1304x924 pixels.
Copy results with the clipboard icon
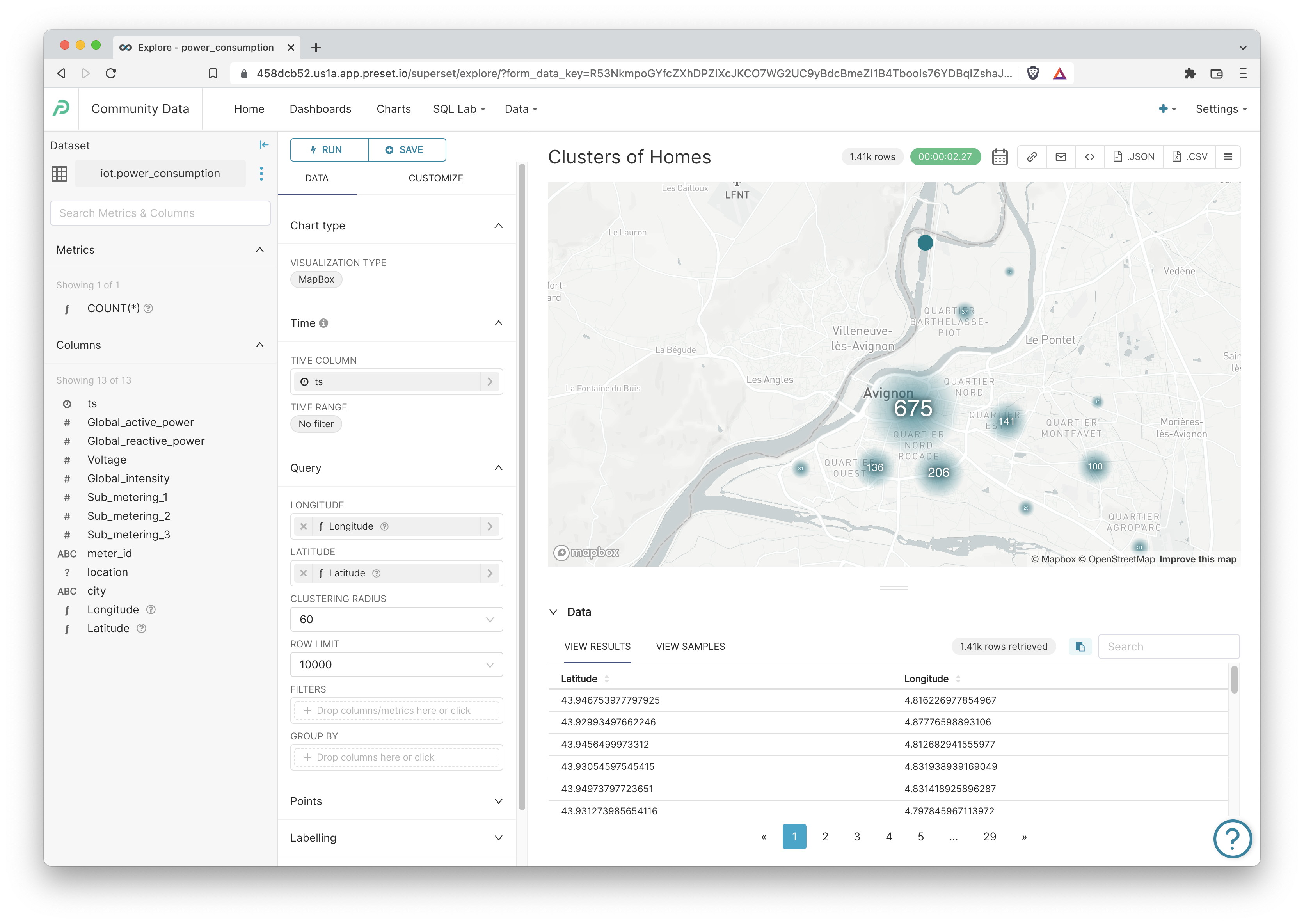tap(1080, 646)
